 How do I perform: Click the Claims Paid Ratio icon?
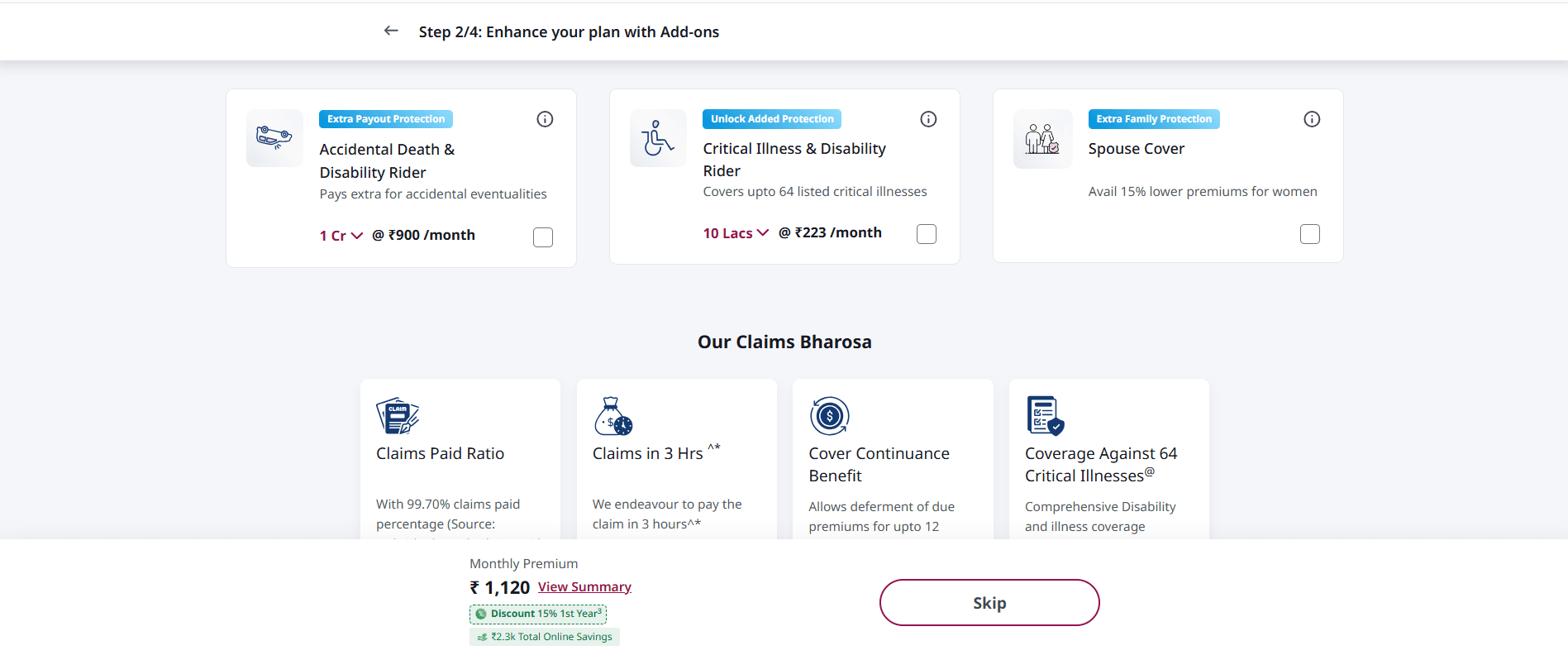(x=398, y=416)
